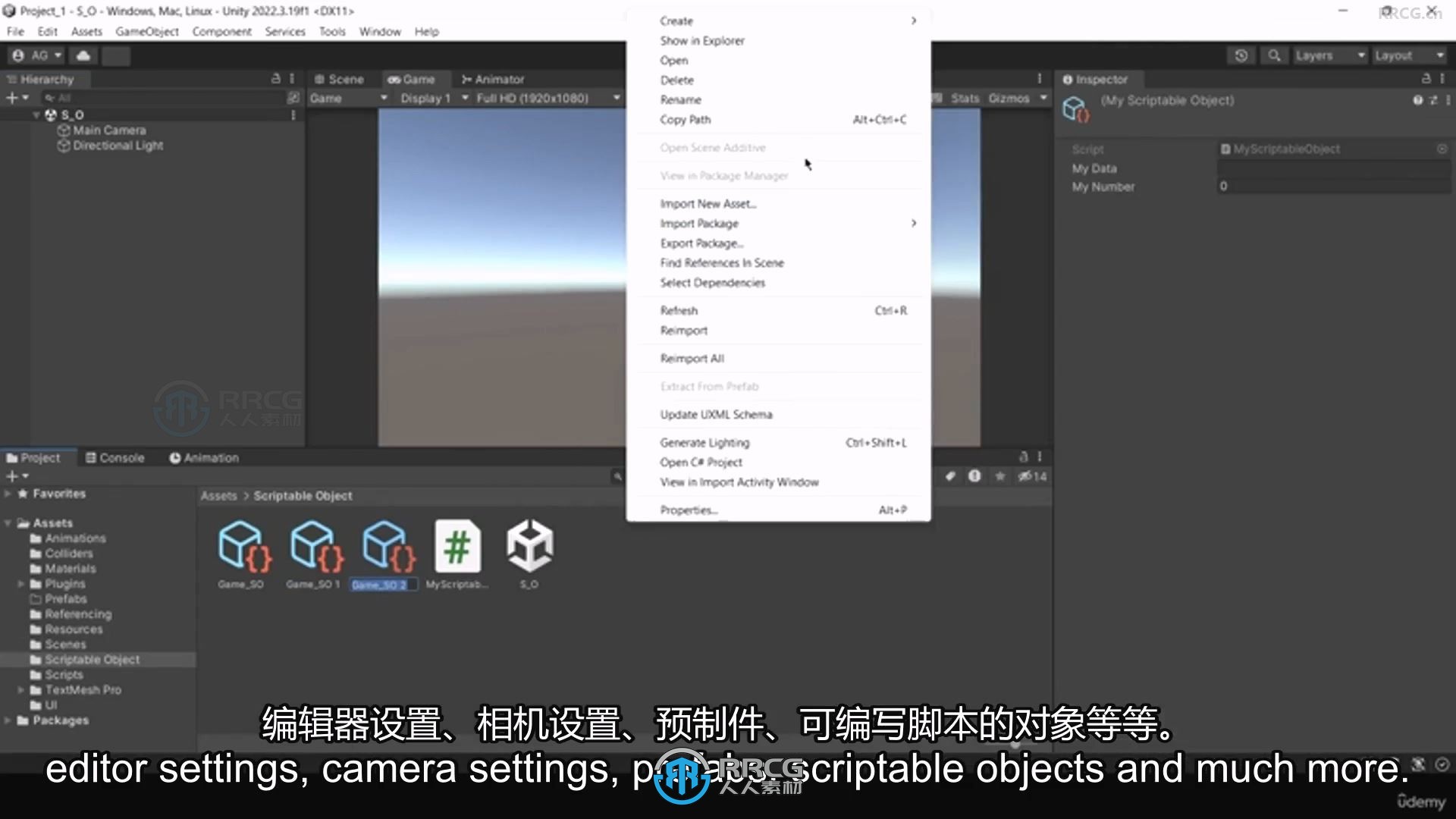Open Create submenu in context menu

tap(779, 20)
